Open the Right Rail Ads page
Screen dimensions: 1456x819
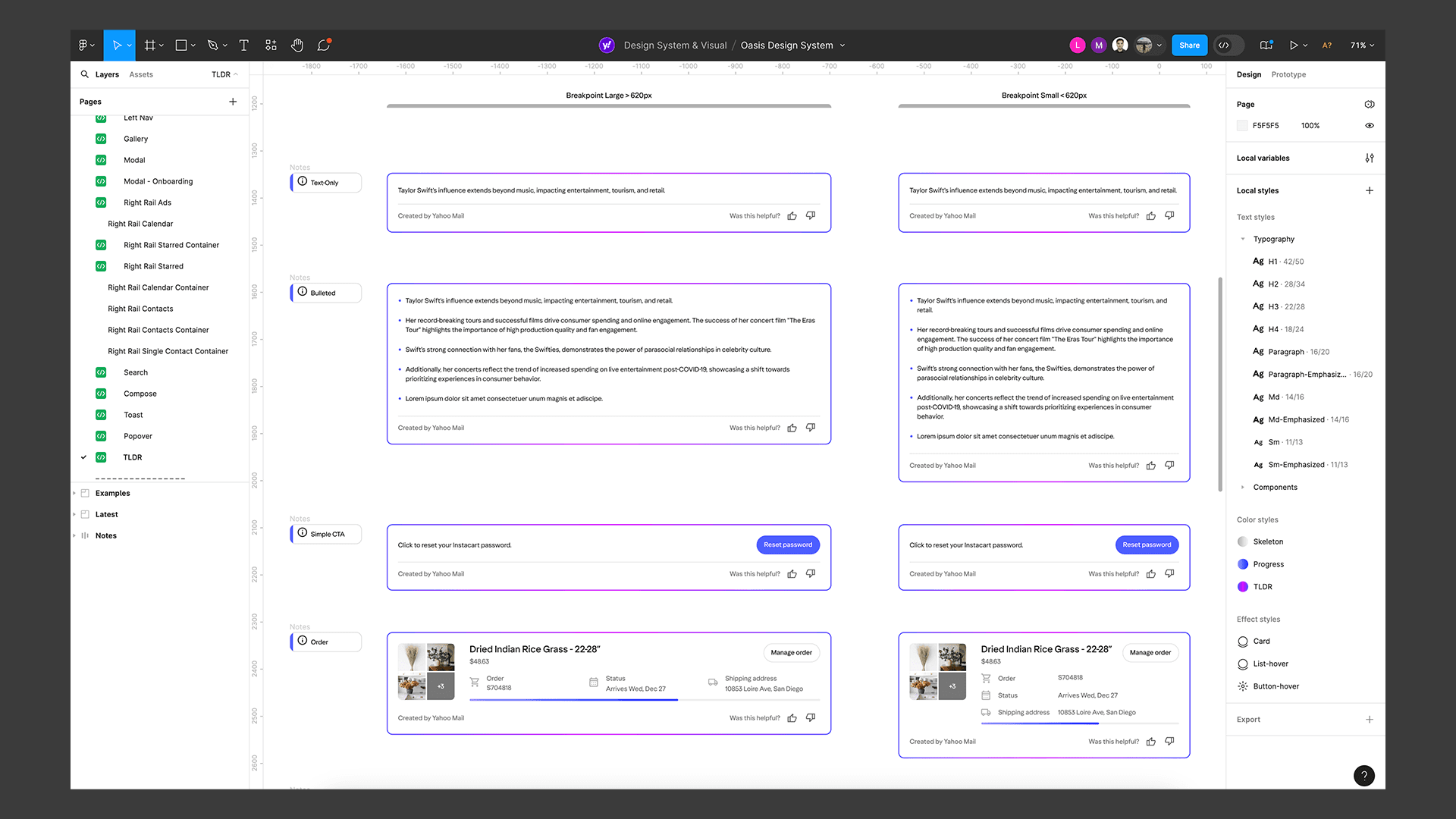click(147, 202)
